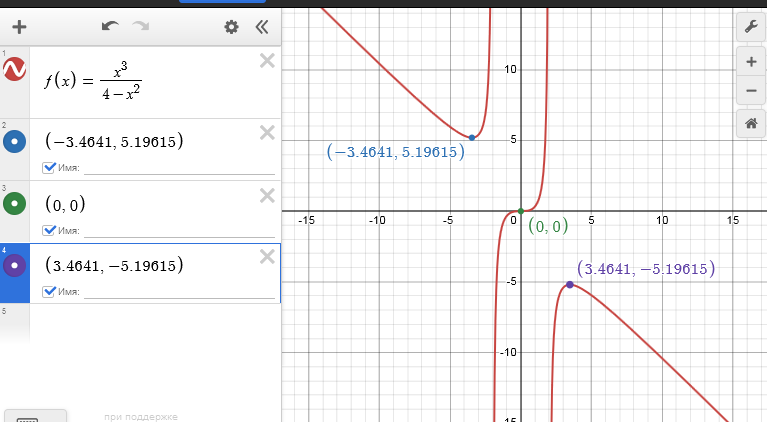The width and height of the screenshot is (767, 422).
Task: Open expression list settings gear
Action: click(x=231, y=27)
